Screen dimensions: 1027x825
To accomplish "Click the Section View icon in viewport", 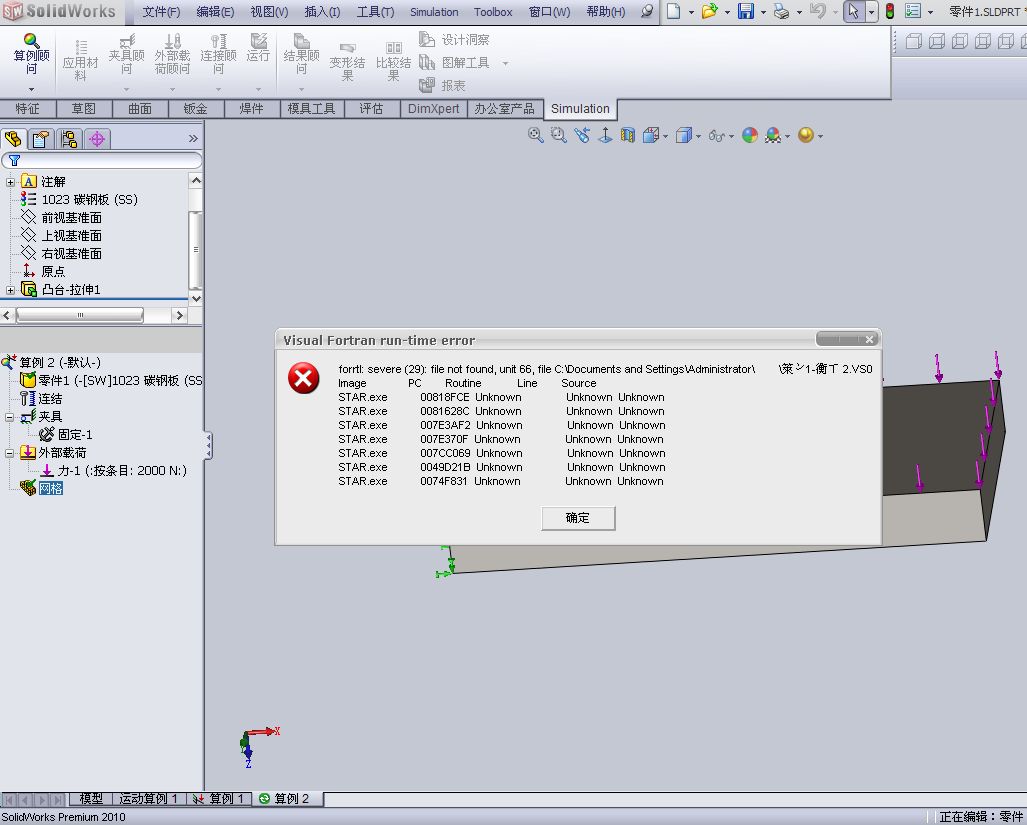I will click(x=627, y=136).
